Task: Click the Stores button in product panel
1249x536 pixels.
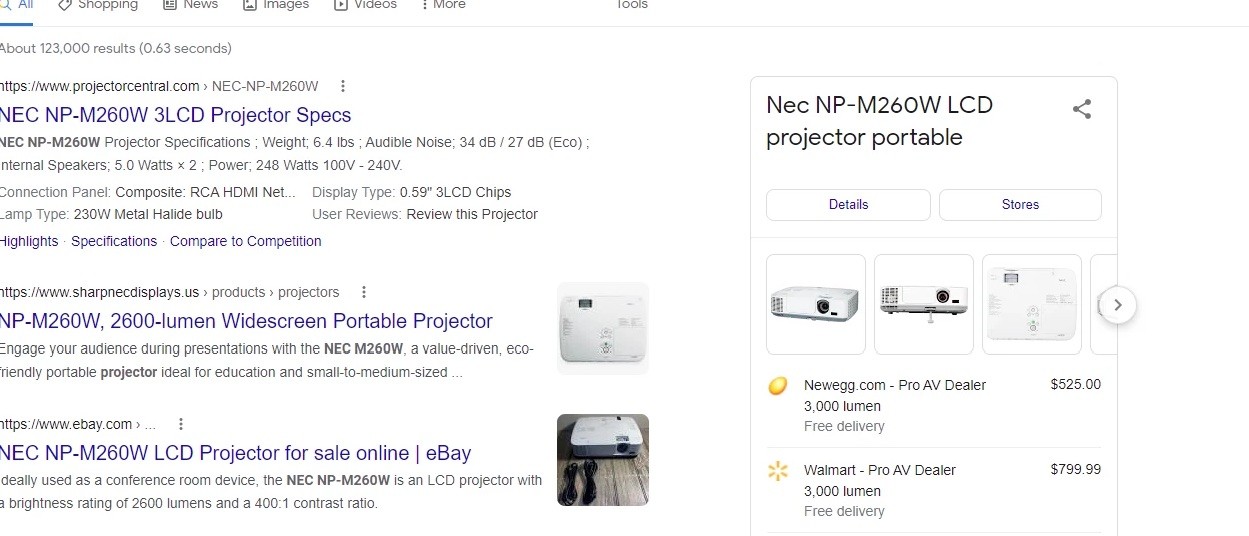Action: point(1020,204)
